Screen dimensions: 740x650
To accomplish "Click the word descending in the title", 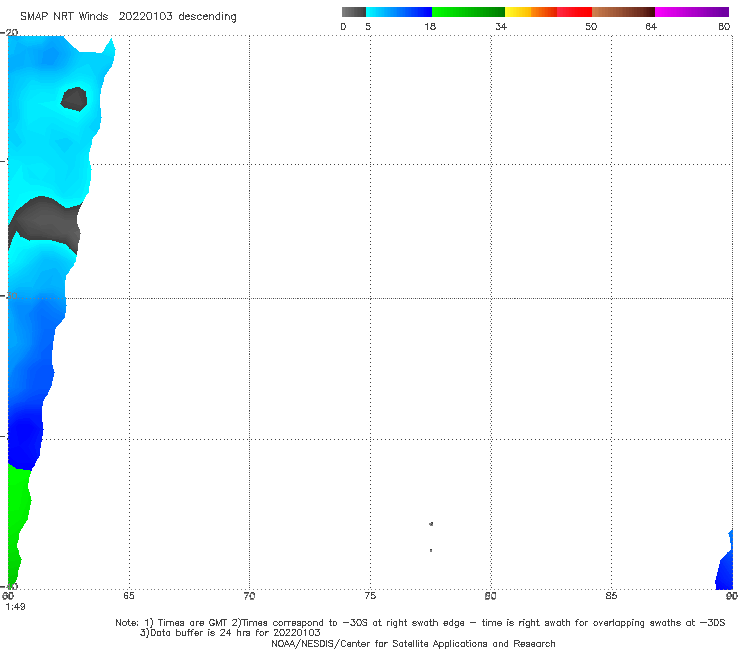I will pos(208,17).
